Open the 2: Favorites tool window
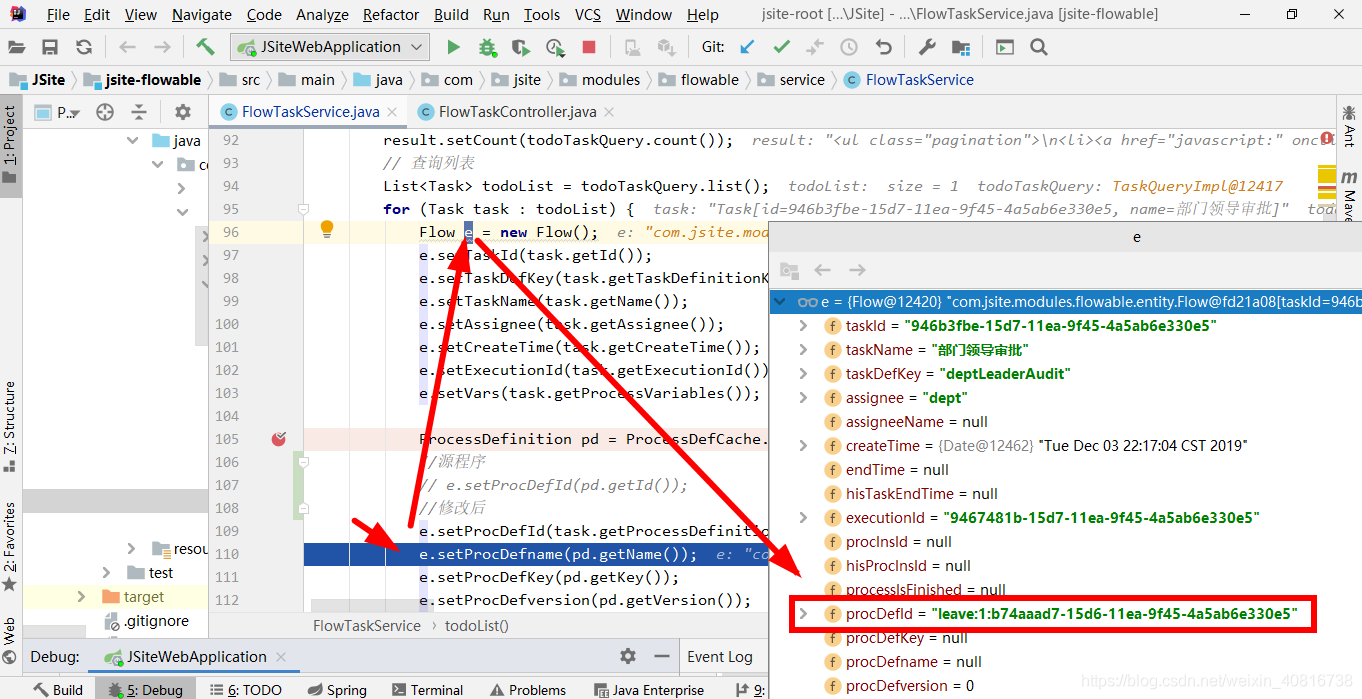This screenshot has width=1362, height=699. (x=10, y=547)
